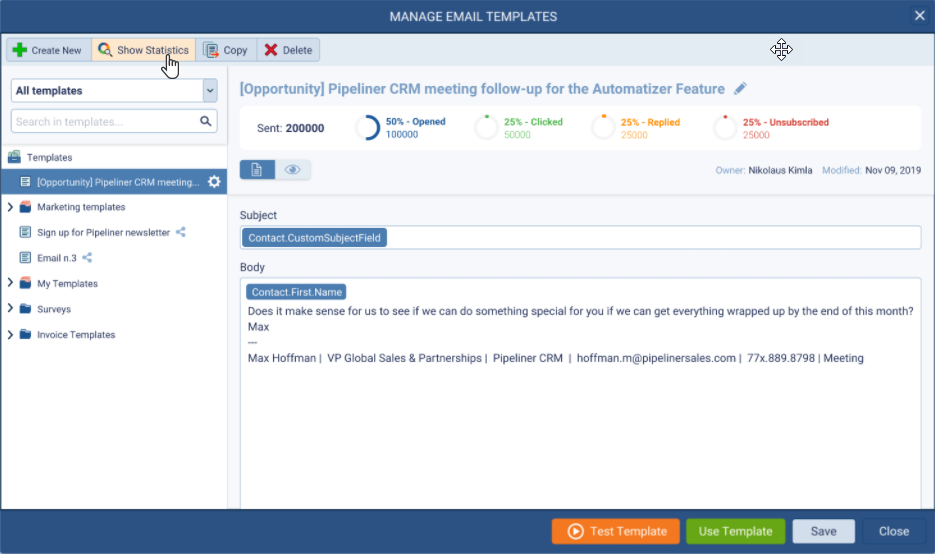Expand the Marketing templates folder

11,207
